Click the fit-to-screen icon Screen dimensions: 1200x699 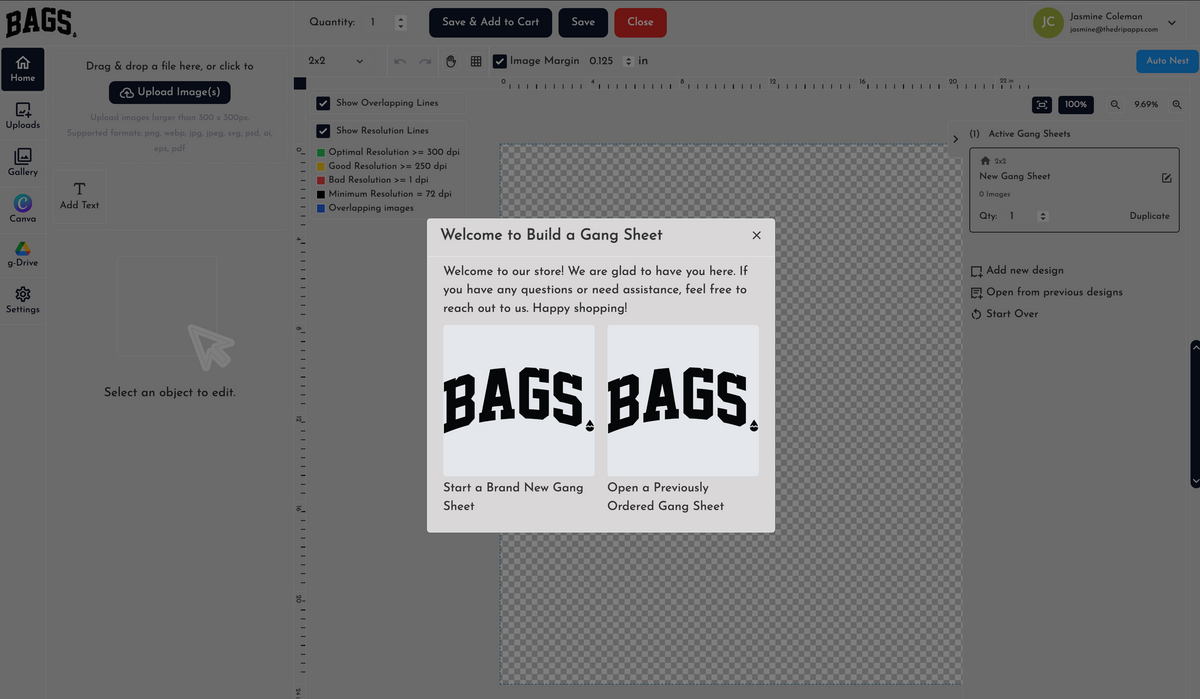1042,105
